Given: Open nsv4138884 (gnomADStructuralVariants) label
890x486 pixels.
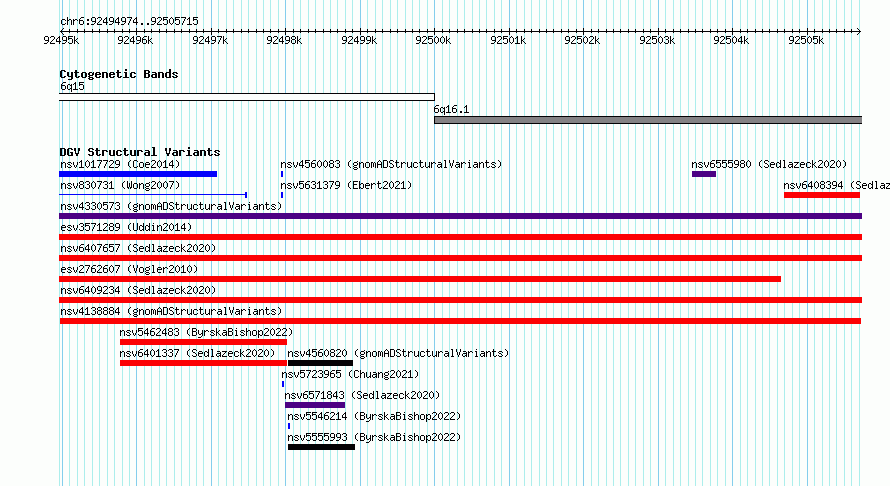Looking at the screenshot, I should pyautogui.click(x=171, y=311).
